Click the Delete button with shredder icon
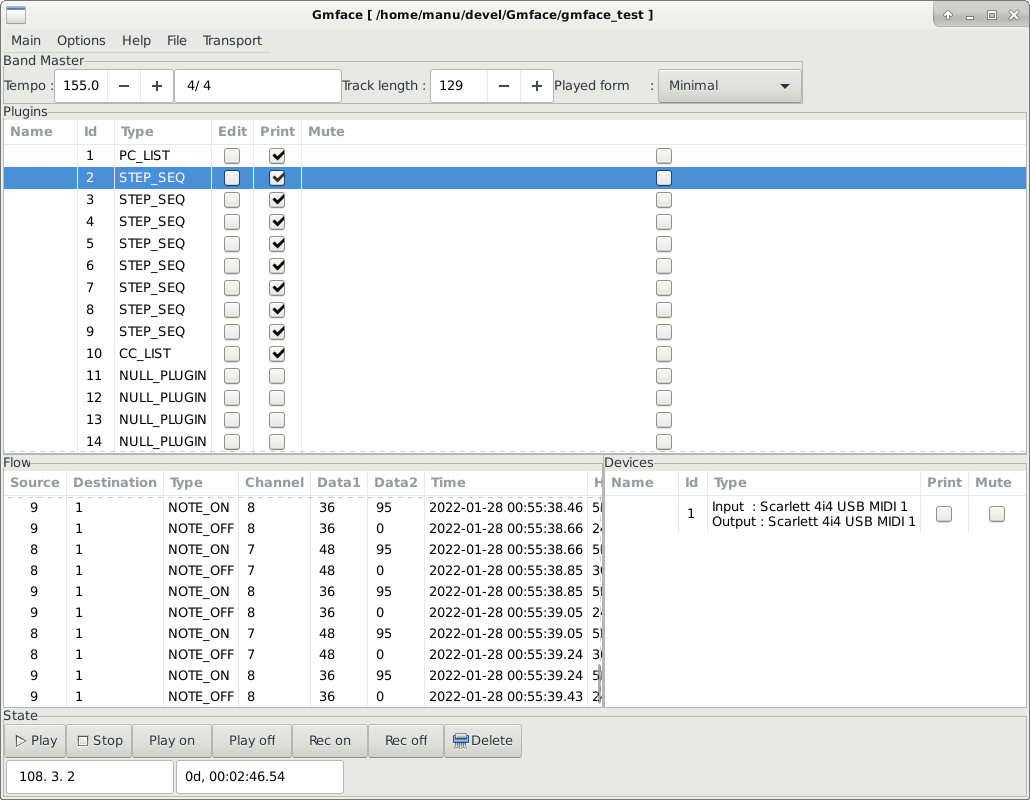The height and width of the screenshot is (800, 1030). click(483, 741)
